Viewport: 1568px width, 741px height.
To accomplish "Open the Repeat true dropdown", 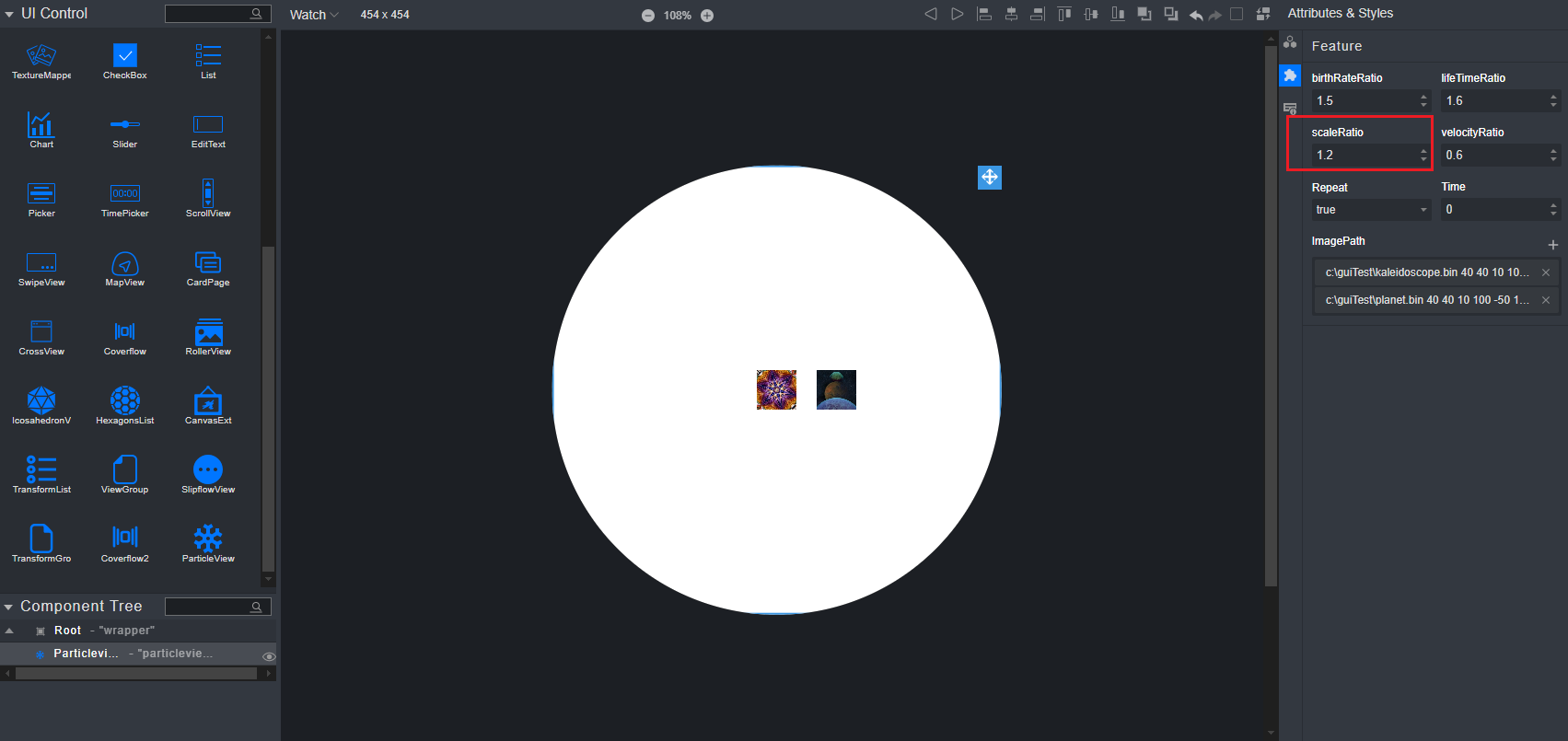I will pyautogui.click(x=1370, y=210).
